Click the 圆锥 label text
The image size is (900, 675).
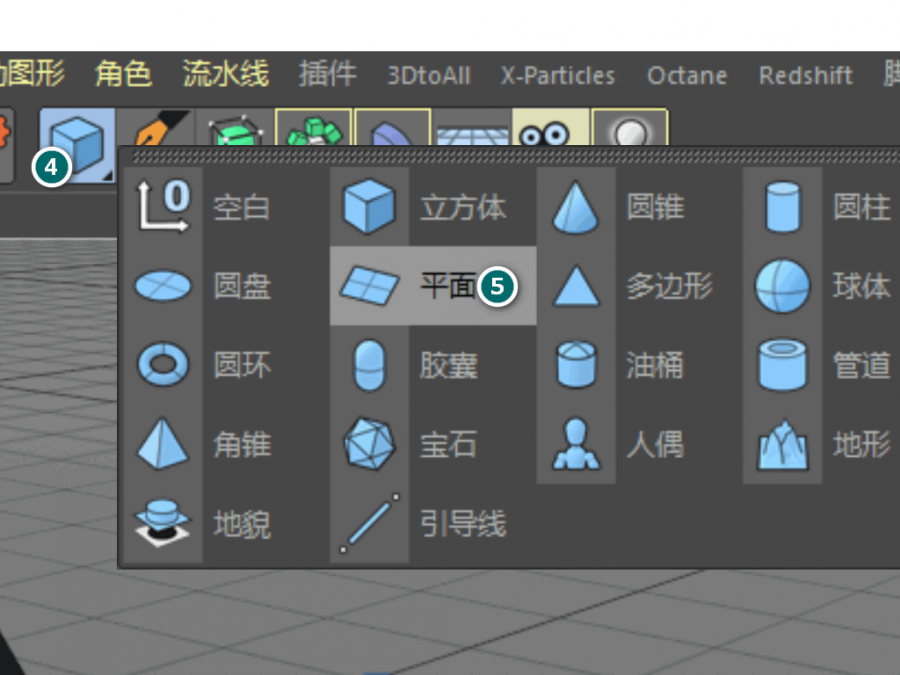point(655,207)
